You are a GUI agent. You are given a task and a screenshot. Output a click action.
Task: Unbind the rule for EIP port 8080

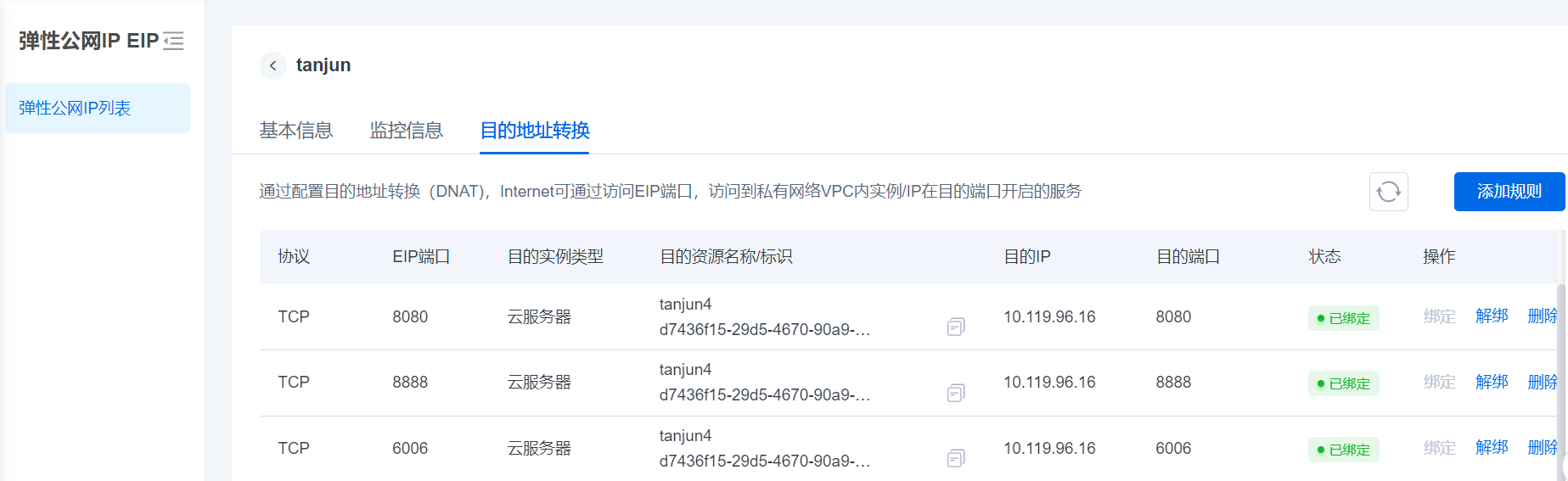pos(1491,316)
